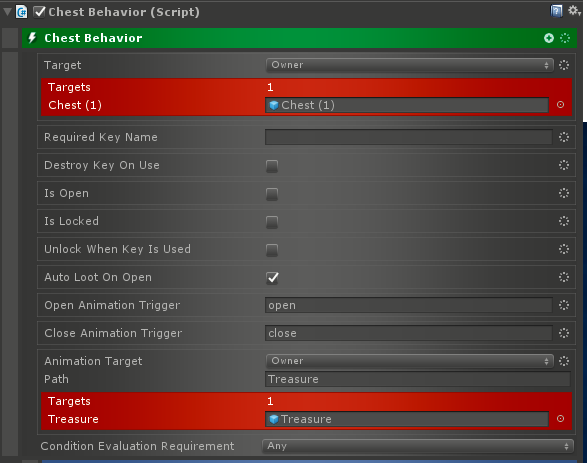Open the script help documentation icon
The height and width of the screenshot is (463, 587).
point(556,11)
